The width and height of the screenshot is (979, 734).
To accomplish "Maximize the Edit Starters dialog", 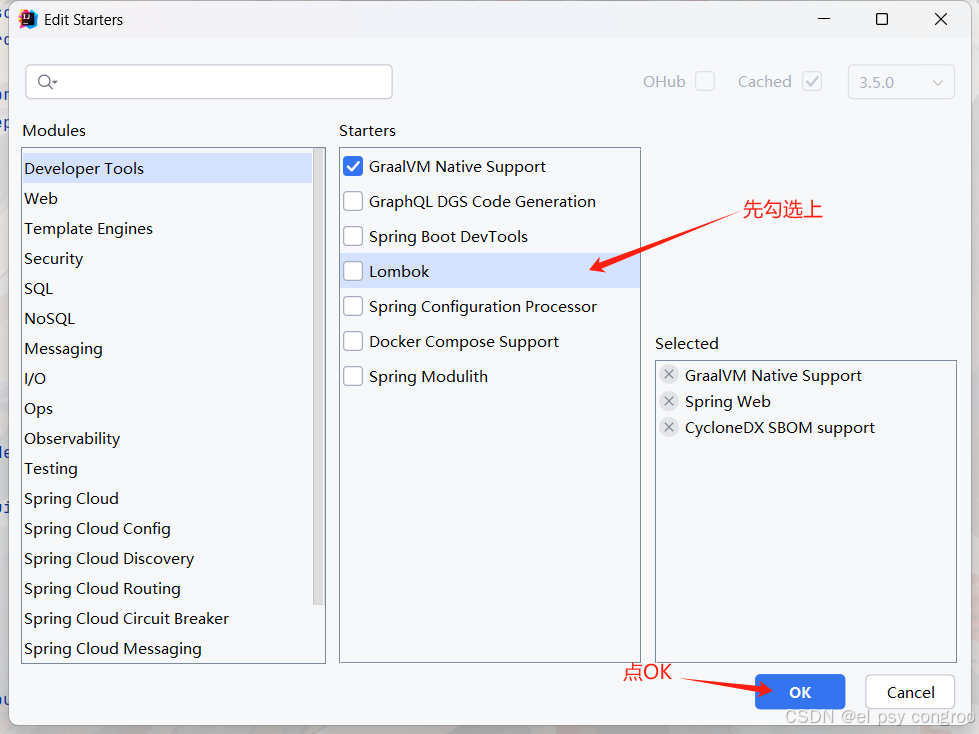I will pyautogui.click(x=882, y=19).
